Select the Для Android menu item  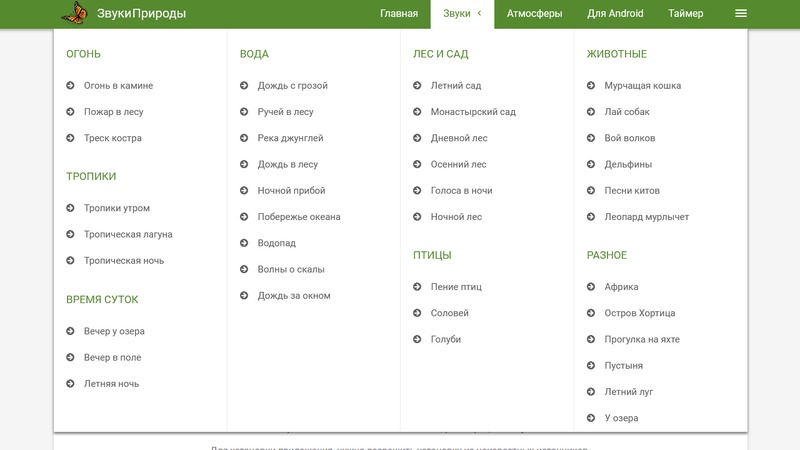[615, 14]
